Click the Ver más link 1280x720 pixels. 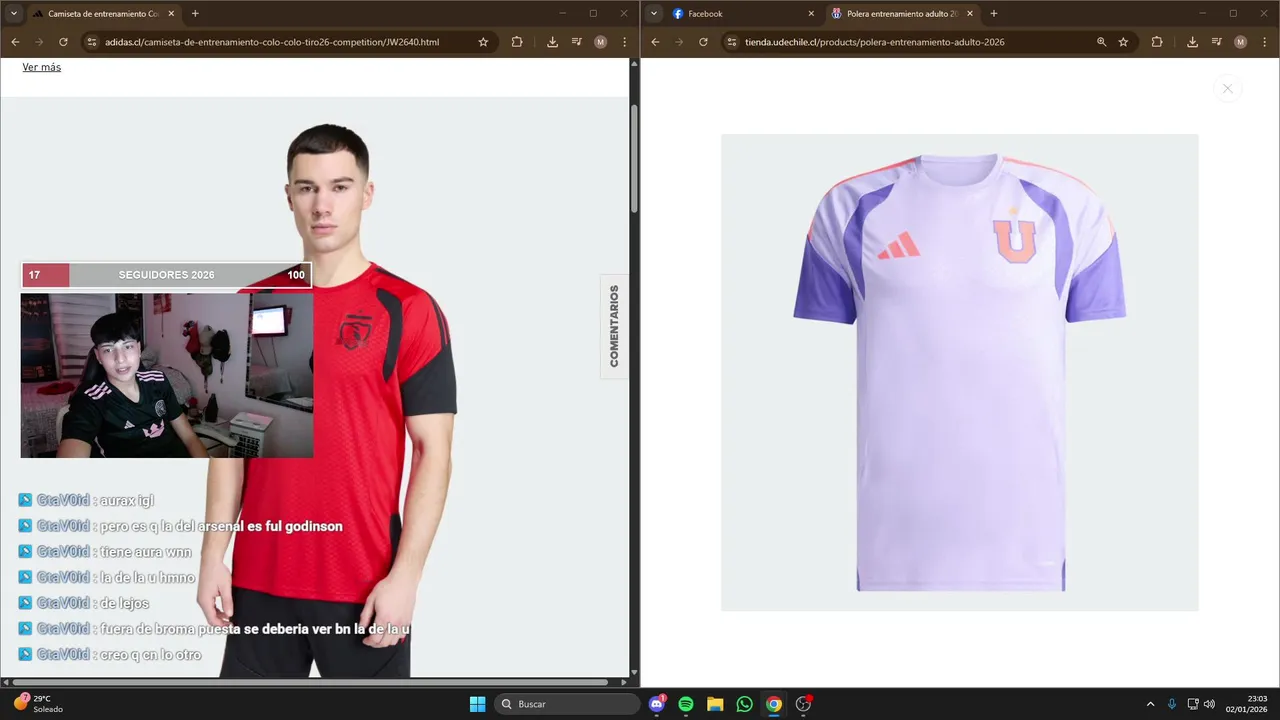tap(42, 67)
